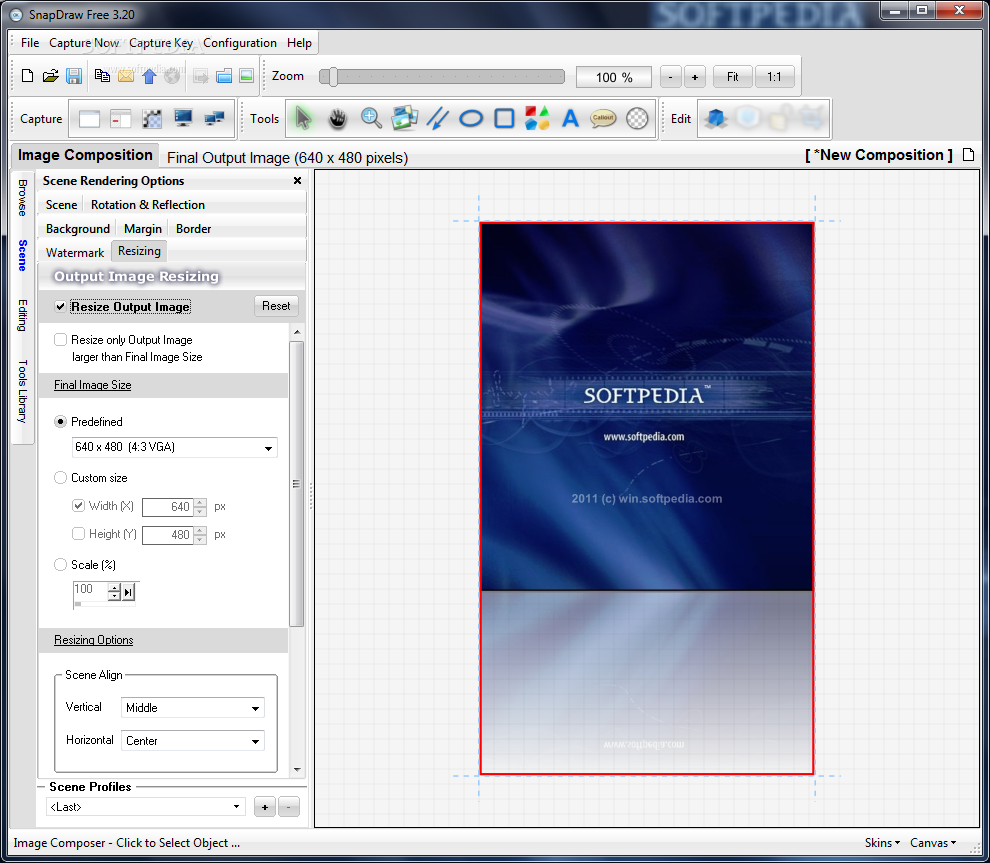
Task: Click the zoom plus button
Action: pyautogui.click(x=695, y=77)
